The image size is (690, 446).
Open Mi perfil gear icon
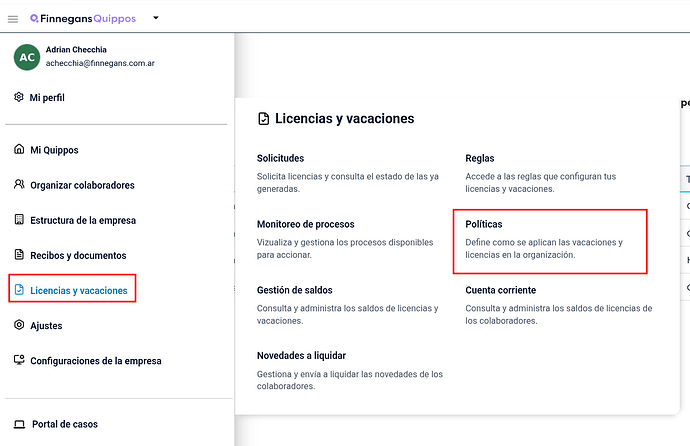[x=18, y=97]
